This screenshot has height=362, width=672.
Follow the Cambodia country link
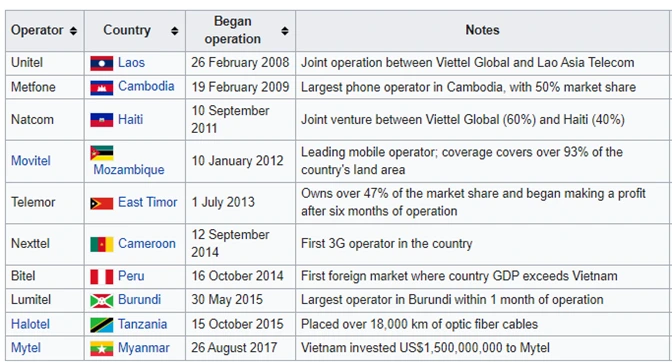[146, 86]
